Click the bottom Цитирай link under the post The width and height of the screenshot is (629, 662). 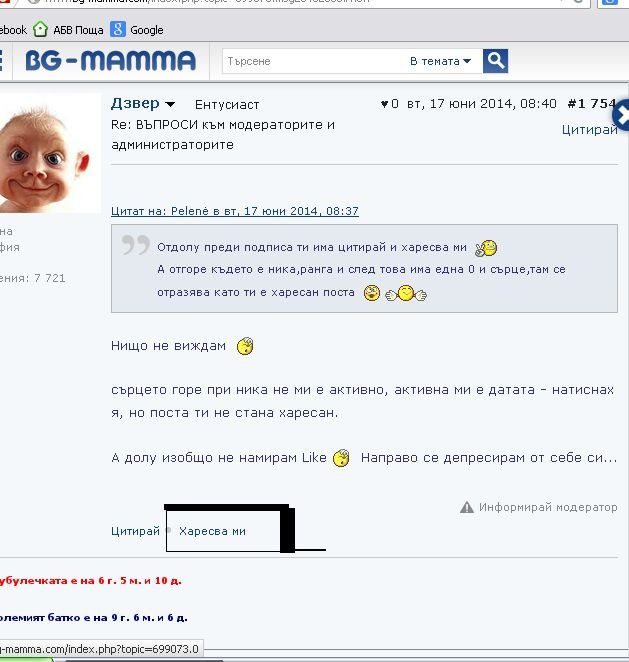(x=136, y=531)
